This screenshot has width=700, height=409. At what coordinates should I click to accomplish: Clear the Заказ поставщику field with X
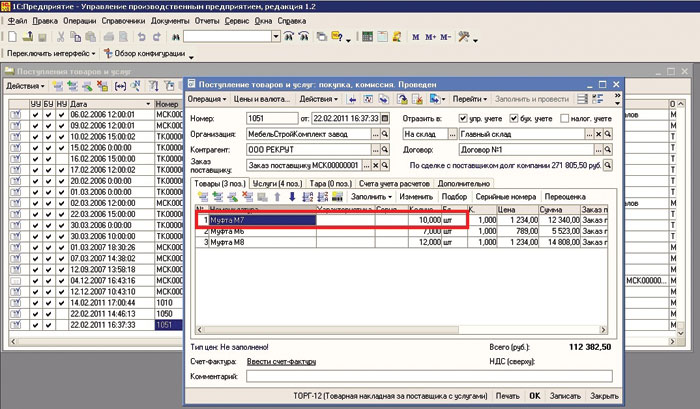(376, 166)
